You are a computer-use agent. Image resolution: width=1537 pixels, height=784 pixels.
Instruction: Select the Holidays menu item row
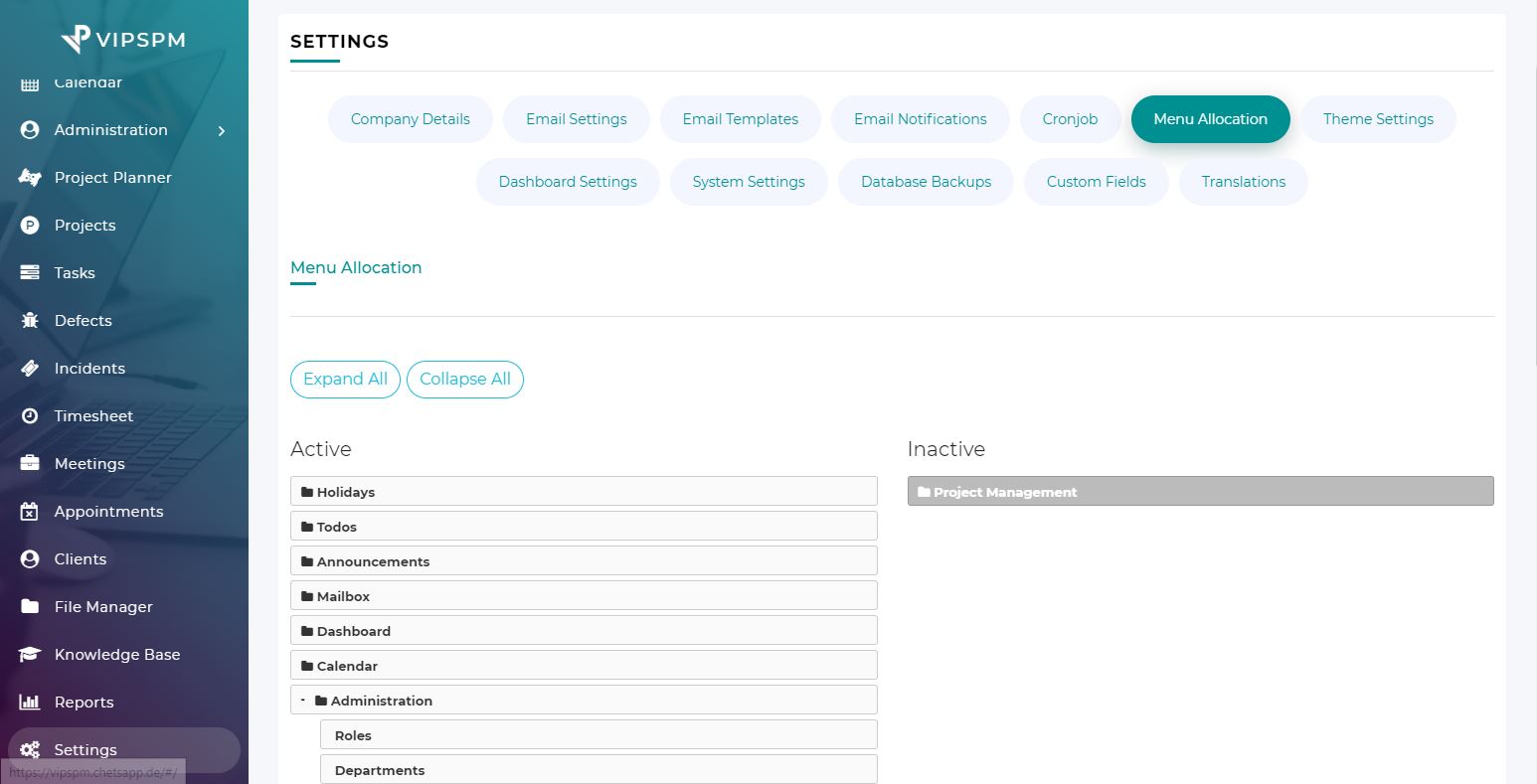point(584,491)
